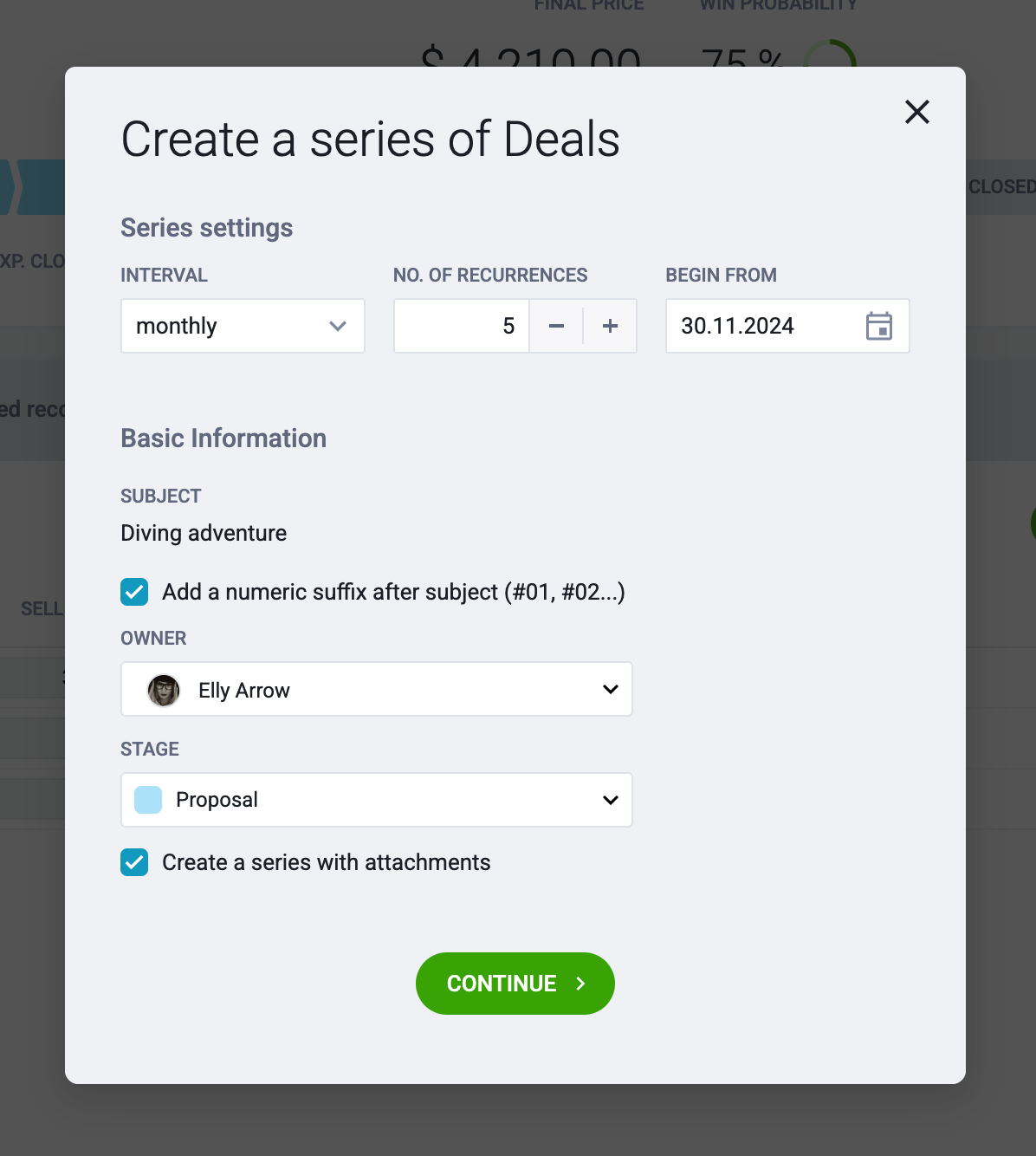The image size is (1036, 1156).
Task: Open the monthly interval dropdown
Action: pos(243,326)
